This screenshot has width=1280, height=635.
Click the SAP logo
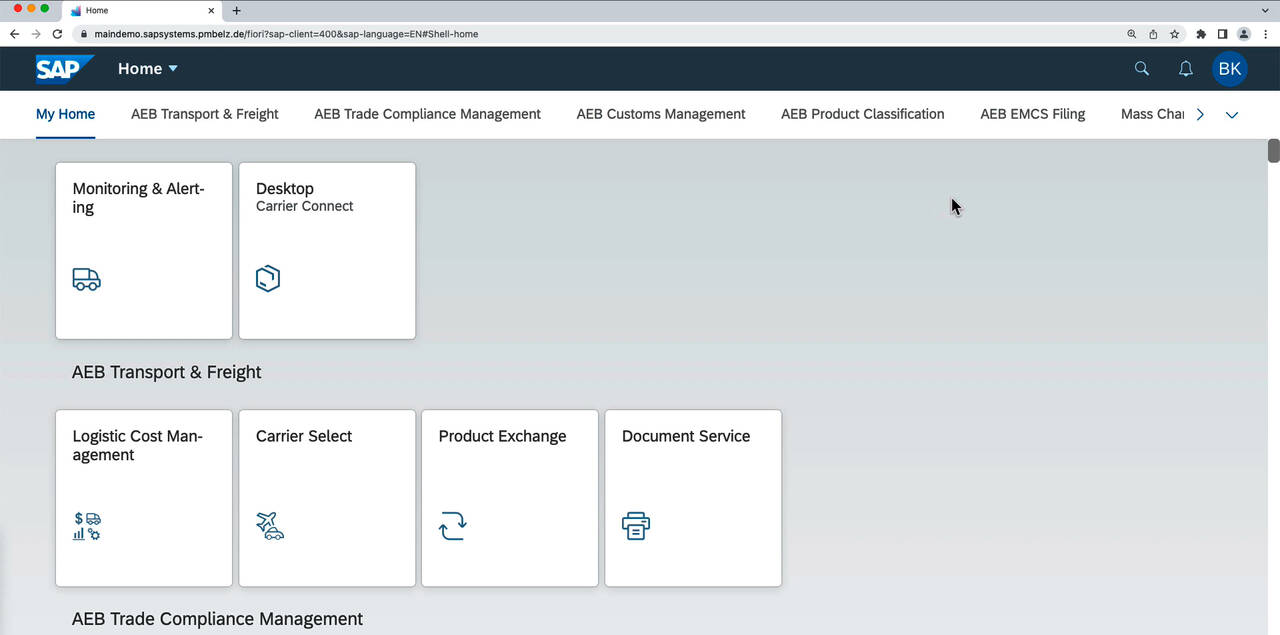coord(63,69)
